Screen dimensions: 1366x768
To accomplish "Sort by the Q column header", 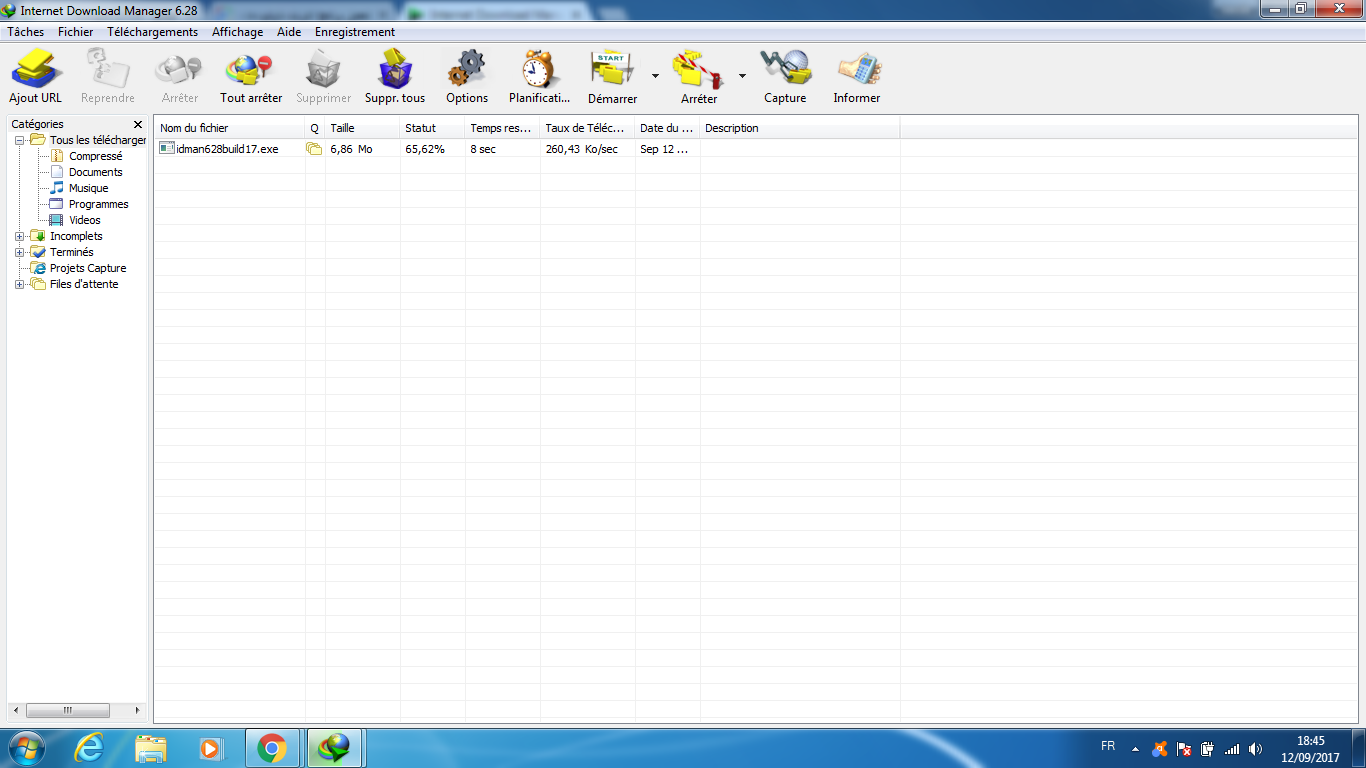I will coord(314,128).
